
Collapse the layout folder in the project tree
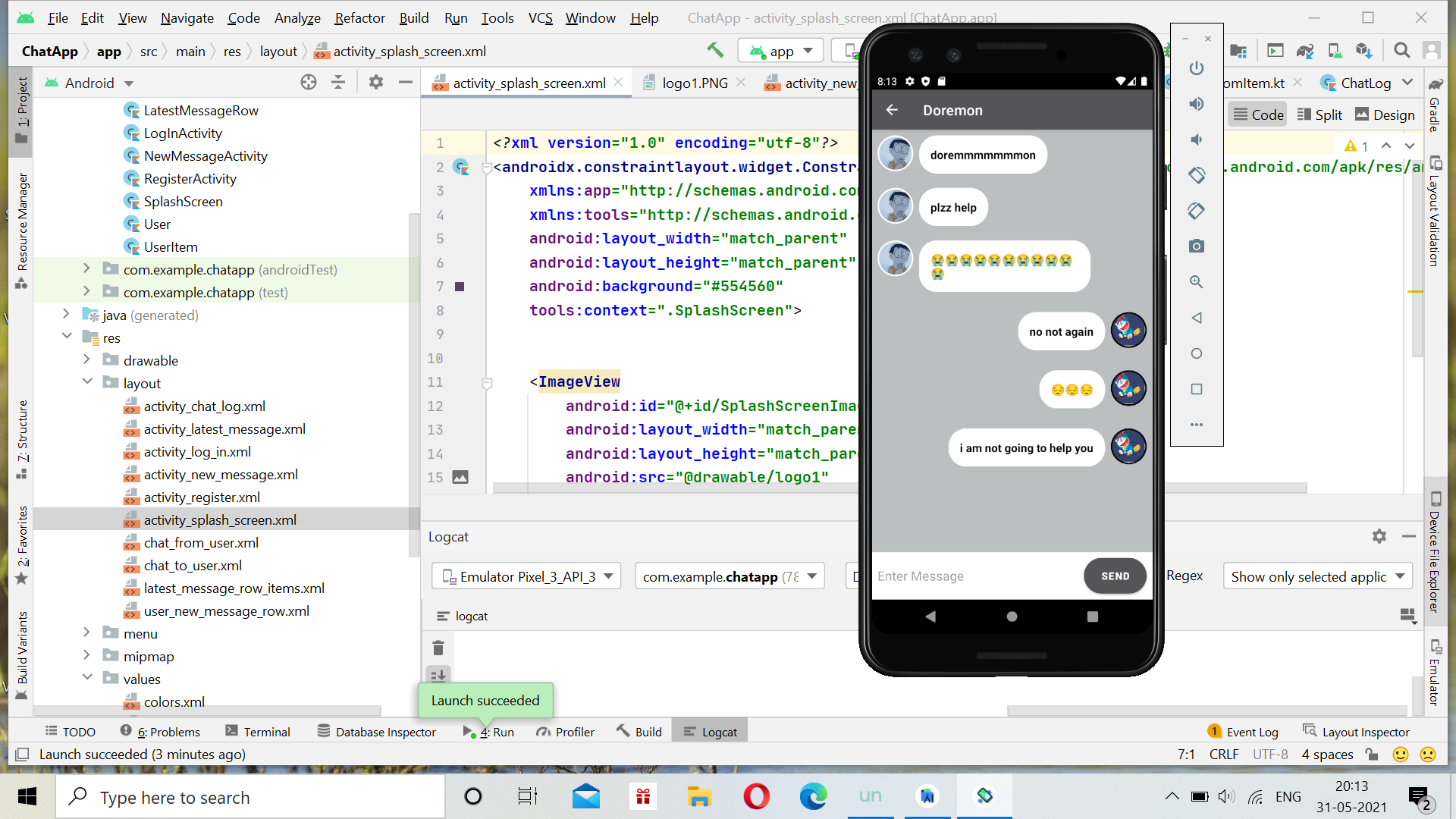coord(88,383)
